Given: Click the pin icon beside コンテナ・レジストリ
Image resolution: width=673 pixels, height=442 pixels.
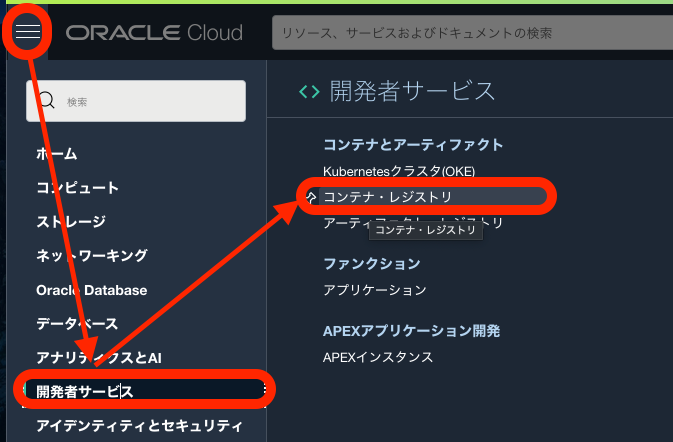Looking at the screenshot, I should coord(311,197).
